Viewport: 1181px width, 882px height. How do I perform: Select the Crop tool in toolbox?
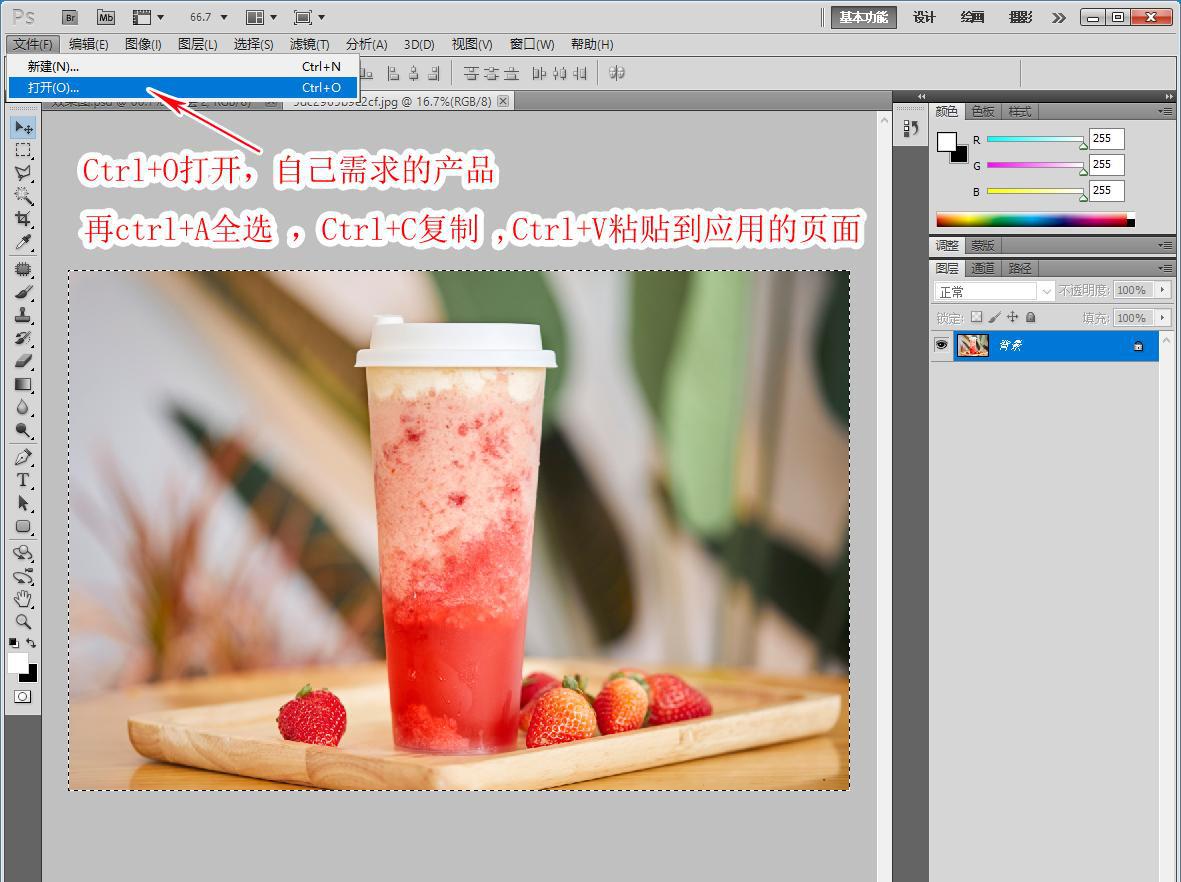23,219
